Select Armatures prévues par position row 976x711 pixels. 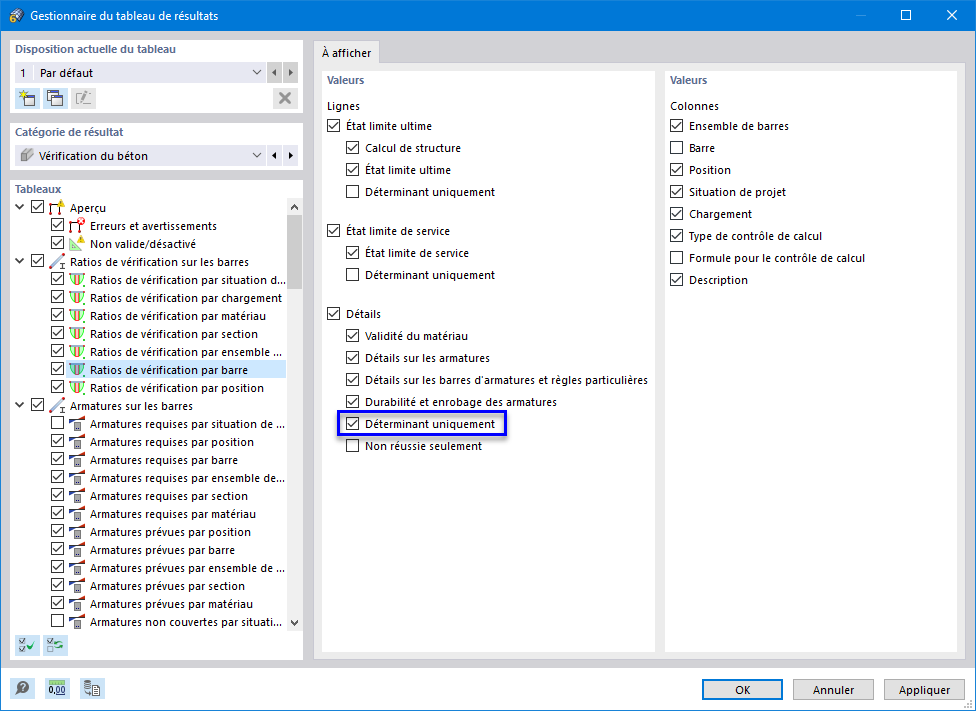[171, 532]
